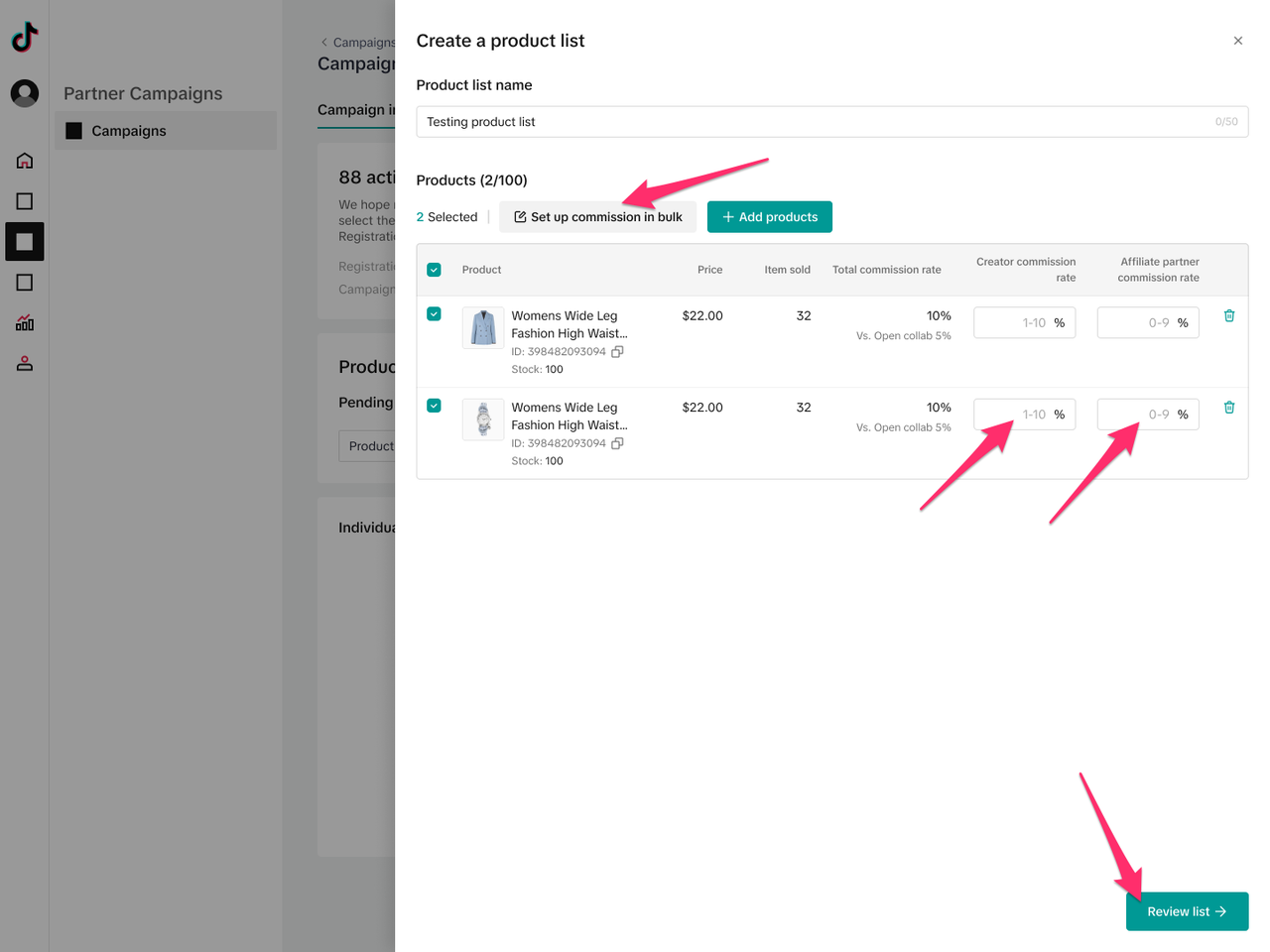Uncheck the second product row checkbox
Screen dimensions: 1270x952
tap(434, 406)
